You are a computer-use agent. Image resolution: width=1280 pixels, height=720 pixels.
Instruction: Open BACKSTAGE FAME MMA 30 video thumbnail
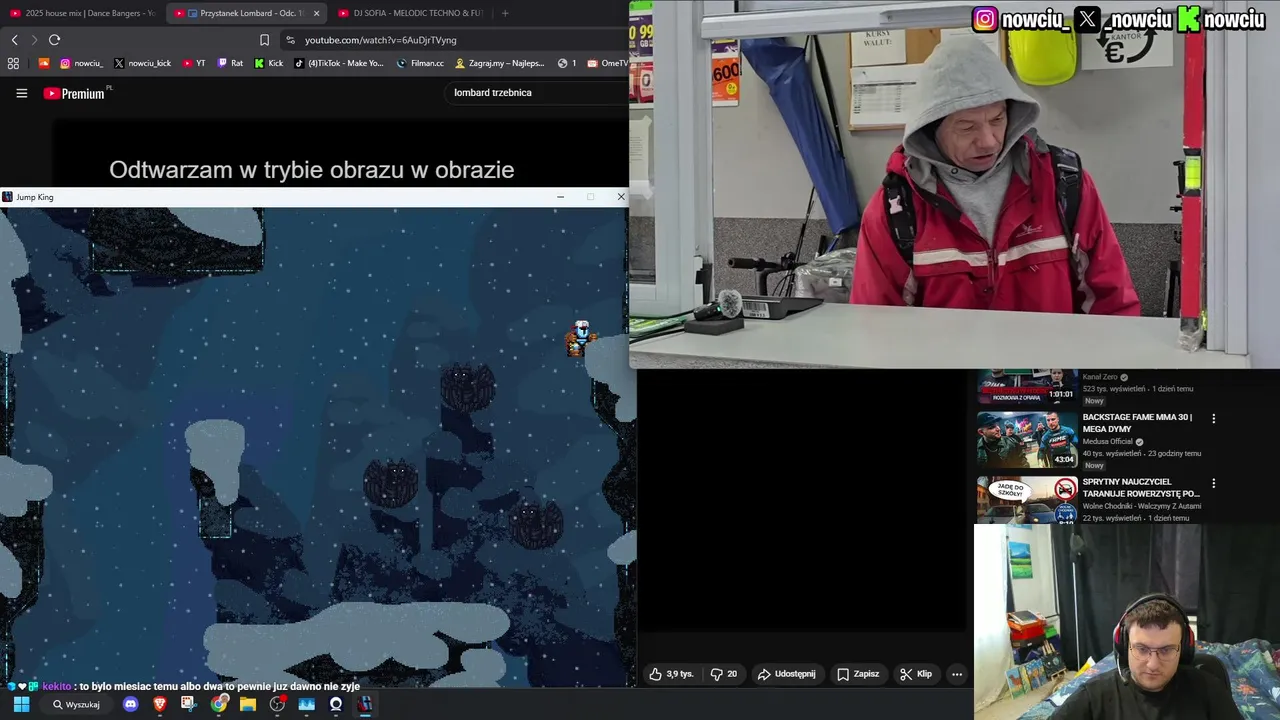click(x=1027, y=439)
